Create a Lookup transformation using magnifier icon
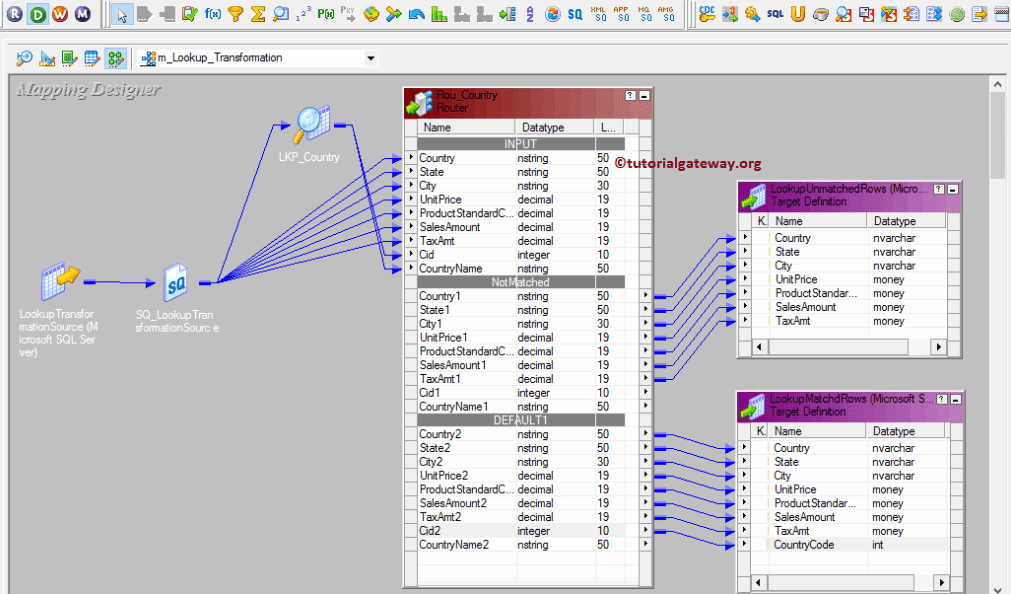1011x594 pixels. [x=281, y=14]
